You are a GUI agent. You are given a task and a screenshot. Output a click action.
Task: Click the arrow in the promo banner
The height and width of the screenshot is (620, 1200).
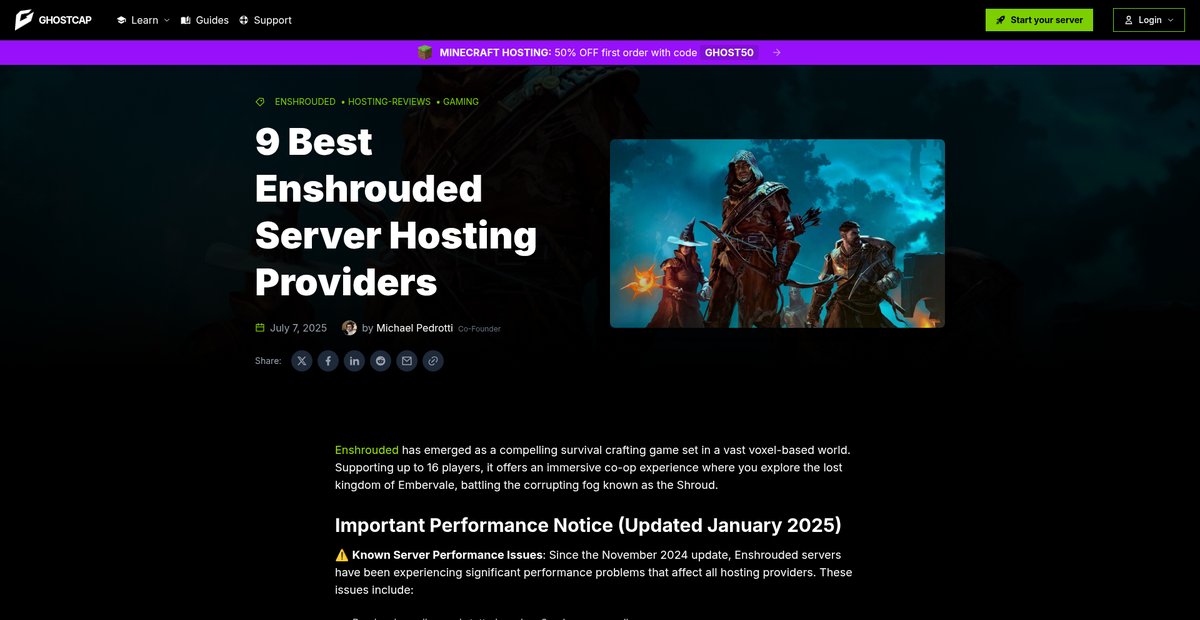777,52
